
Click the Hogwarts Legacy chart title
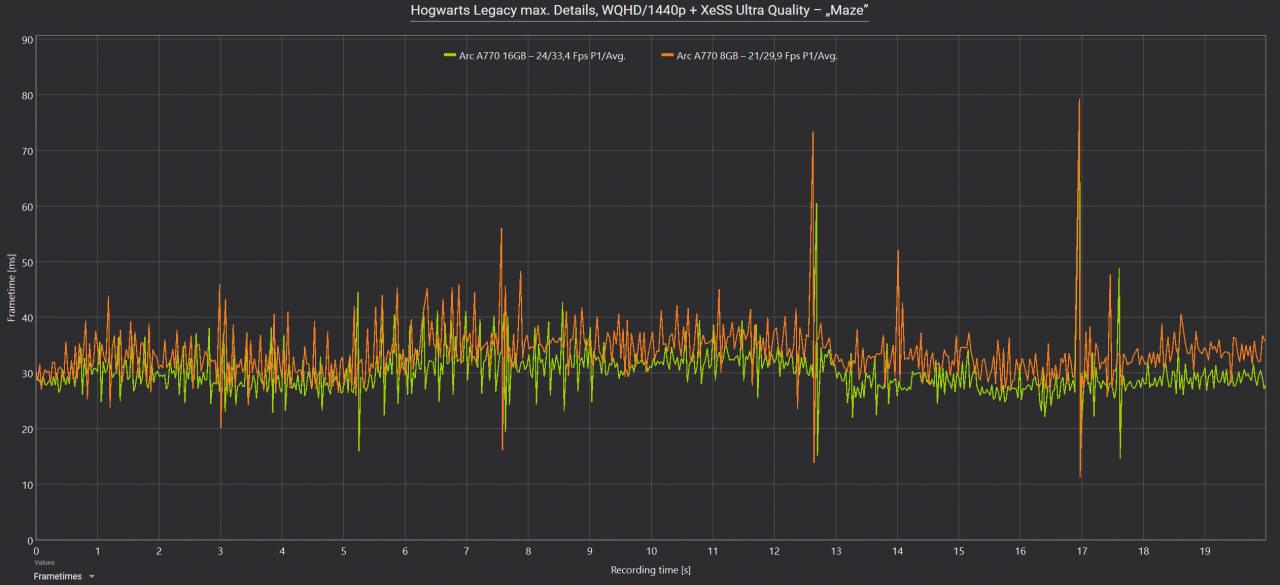pos(639,10)
